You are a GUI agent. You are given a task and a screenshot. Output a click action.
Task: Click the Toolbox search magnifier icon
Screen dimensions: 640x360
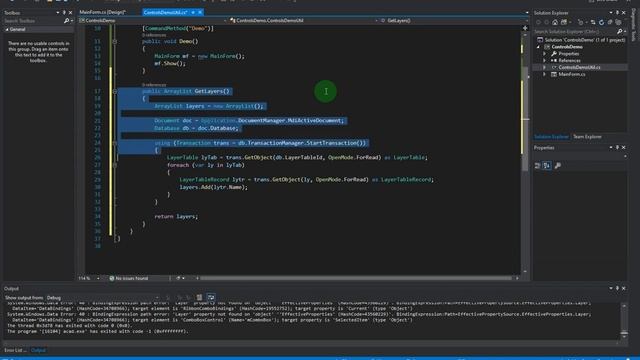67,20
